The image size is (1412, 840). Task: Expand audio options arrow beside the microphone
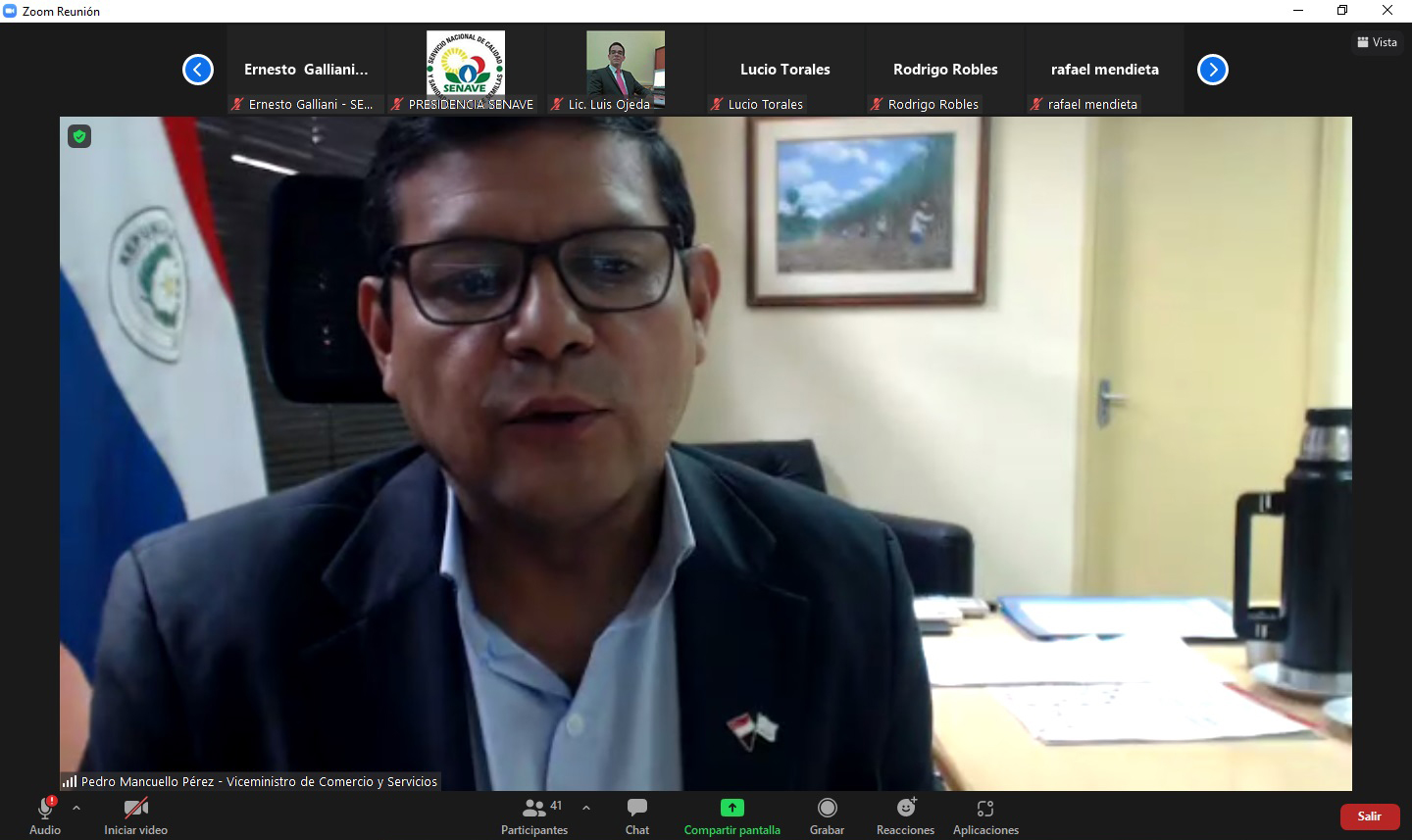coord(76,808)
